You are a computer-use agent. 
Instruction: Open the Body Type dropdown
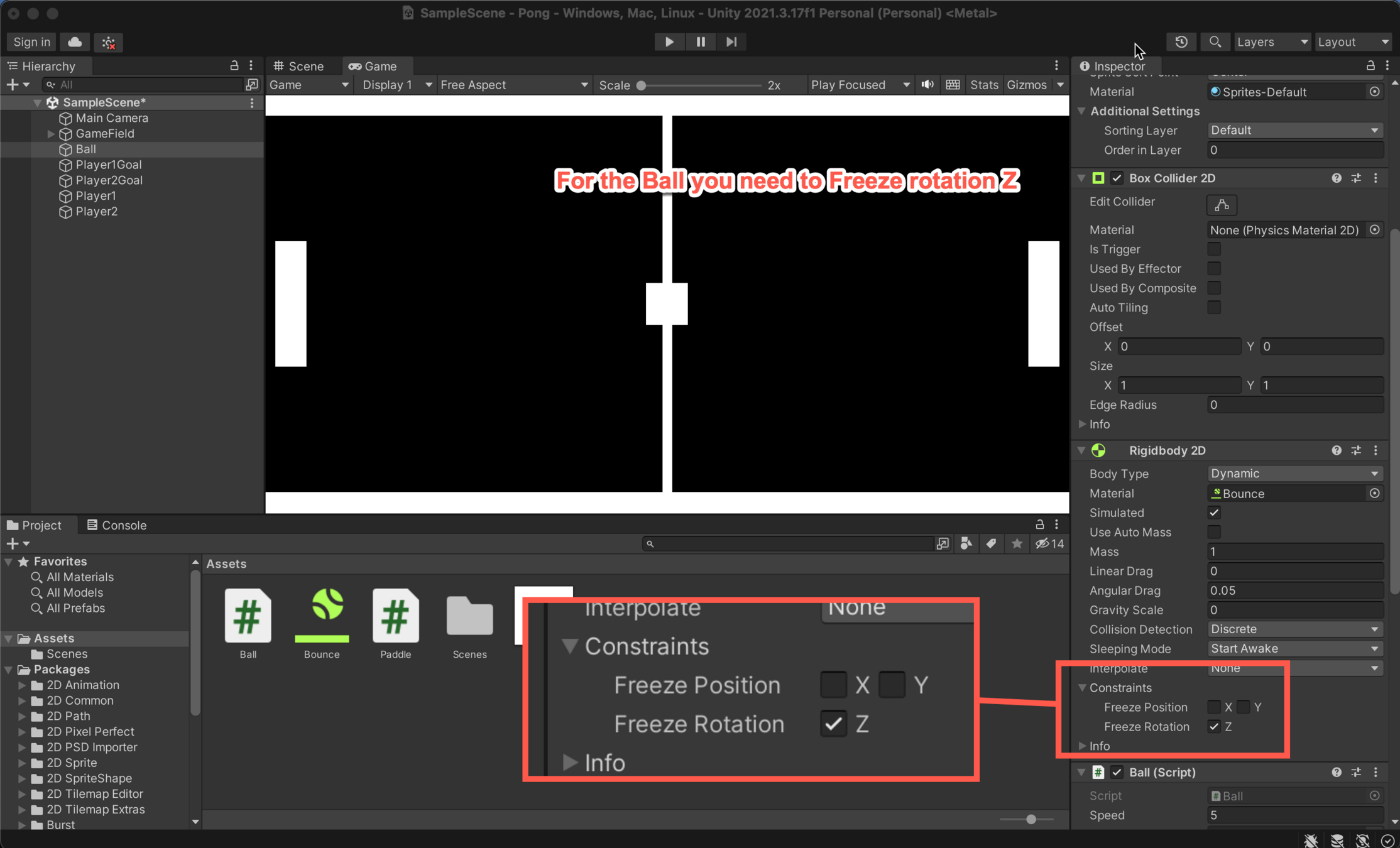click(1294, 474)
